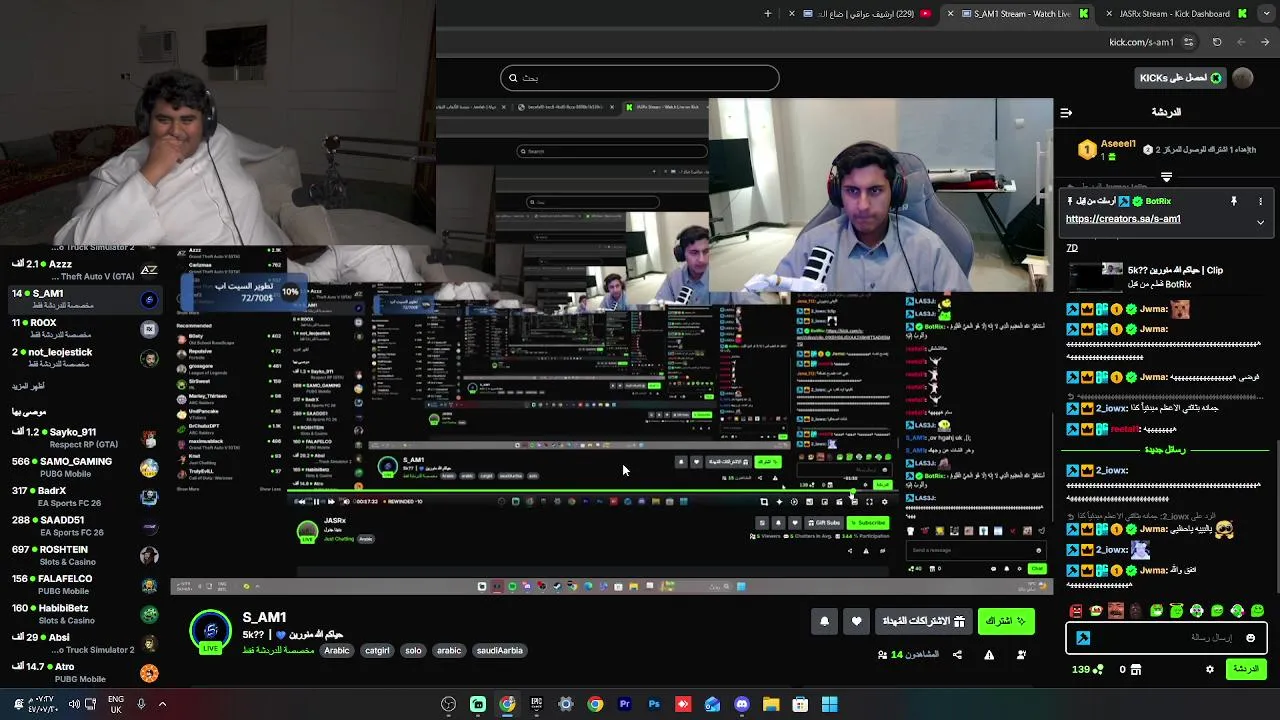
Task: Open SAADD51 recommended channel
Action: coord(85,525)
